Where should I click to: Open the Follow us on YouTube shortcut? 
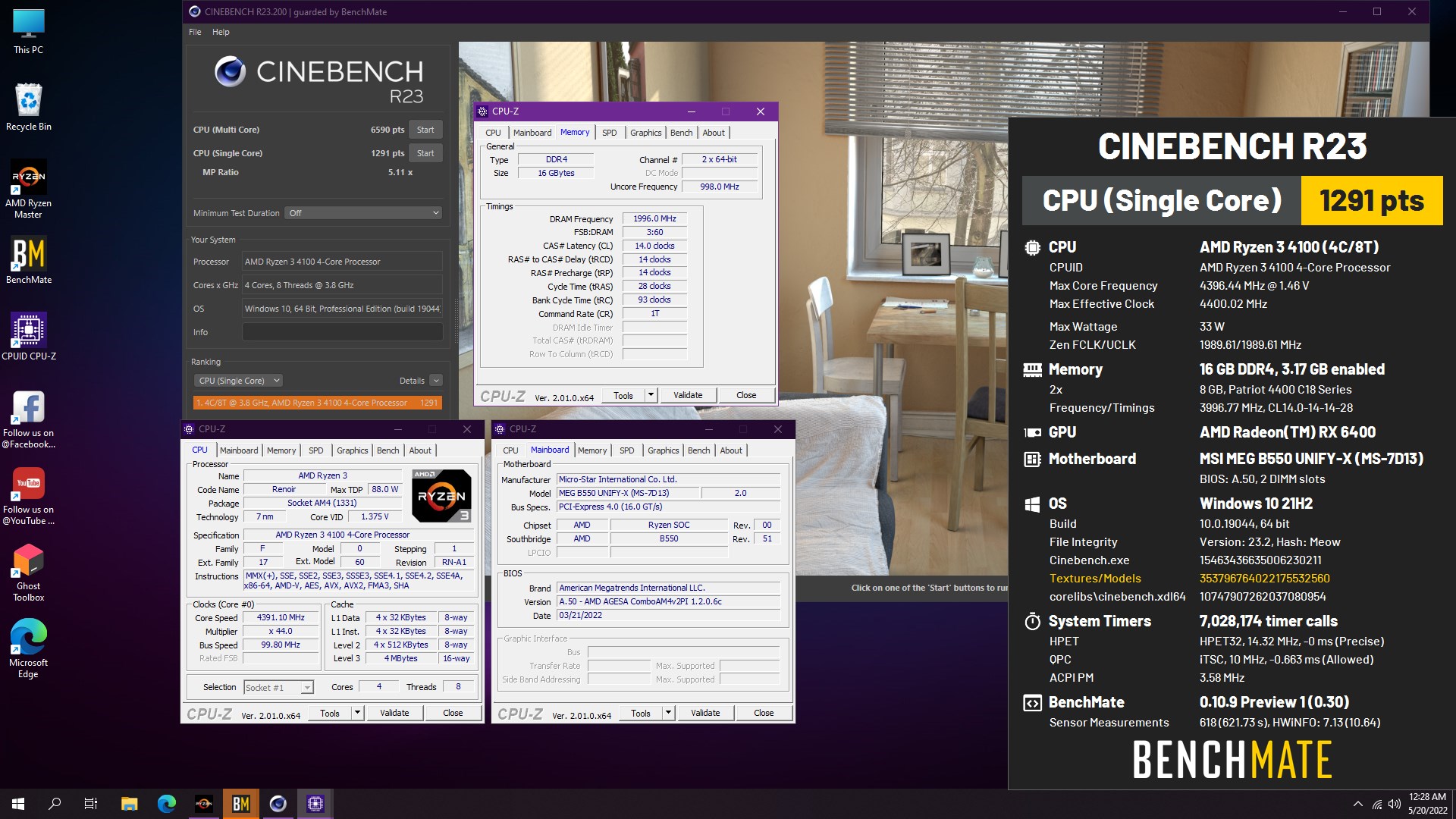29,496
